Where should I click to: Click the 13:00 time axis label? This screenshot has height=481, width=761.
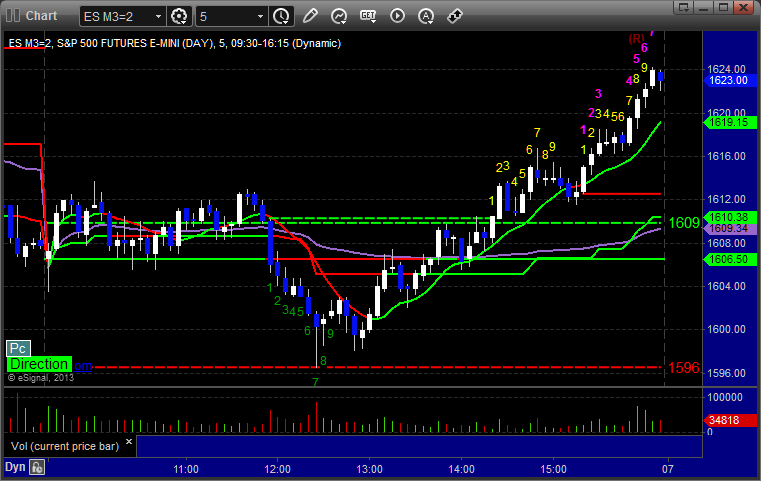point(369,469)
